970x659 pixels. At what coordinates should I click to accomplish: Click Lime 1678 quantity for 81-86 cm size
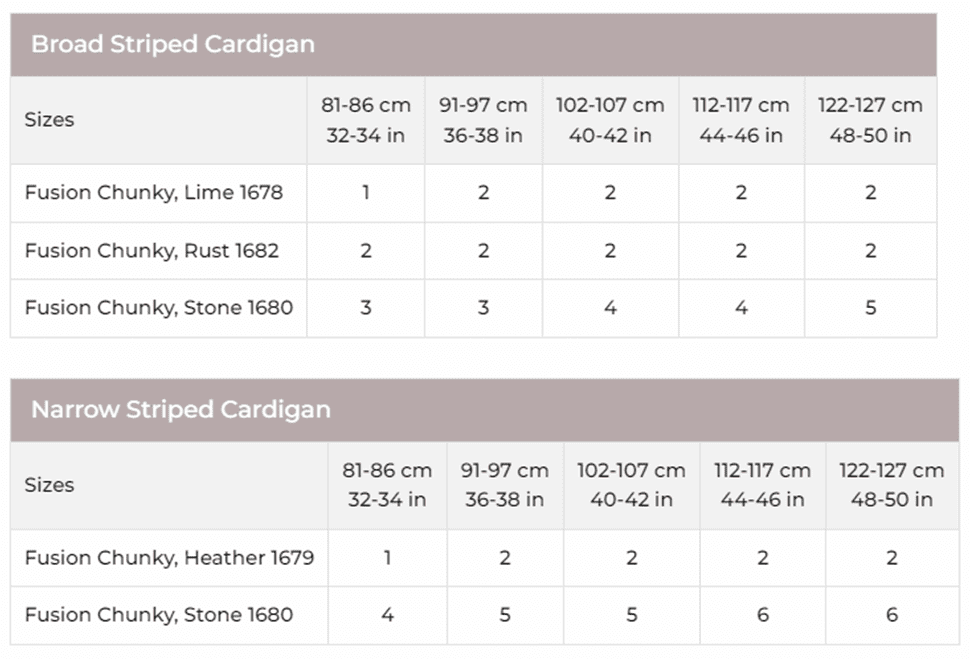[x=366, y=192]
